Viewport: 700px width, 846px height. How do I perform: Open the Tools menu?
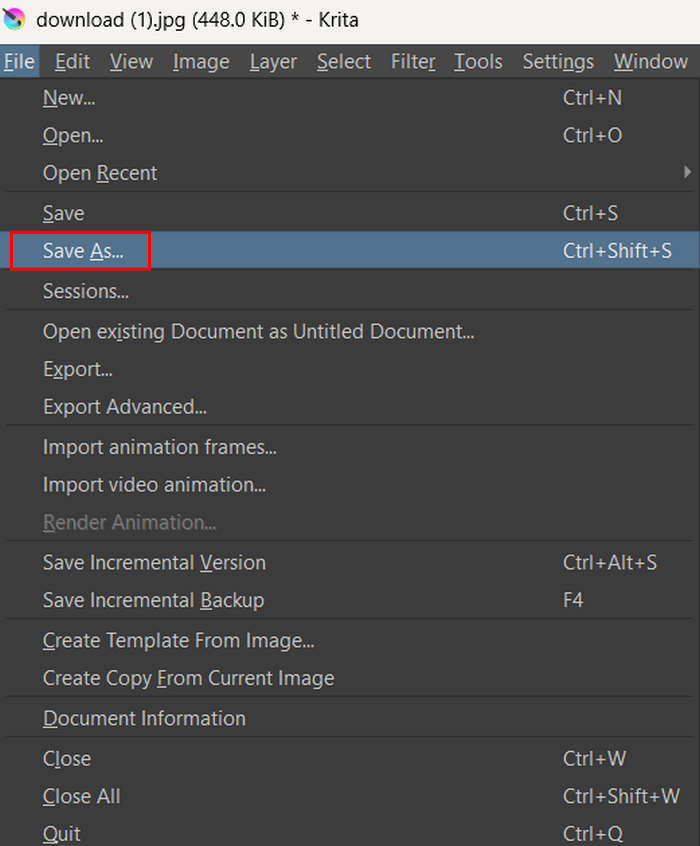tap(478, 62)
